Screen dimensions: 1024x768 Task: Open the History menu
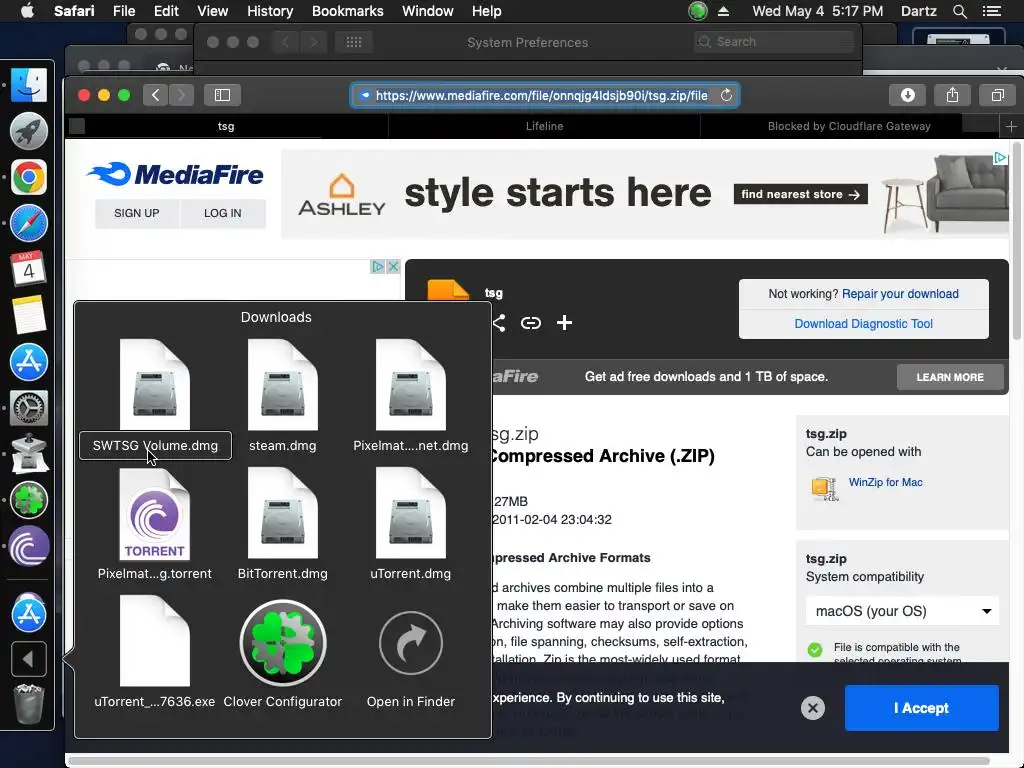pos(270,11)
